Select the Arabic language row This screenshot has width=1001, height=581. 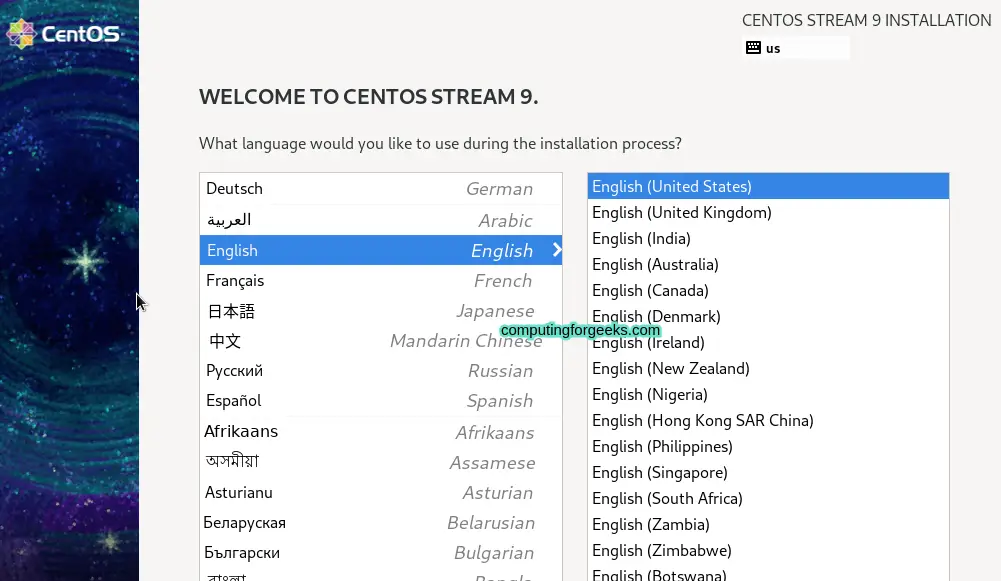(381, 220)
